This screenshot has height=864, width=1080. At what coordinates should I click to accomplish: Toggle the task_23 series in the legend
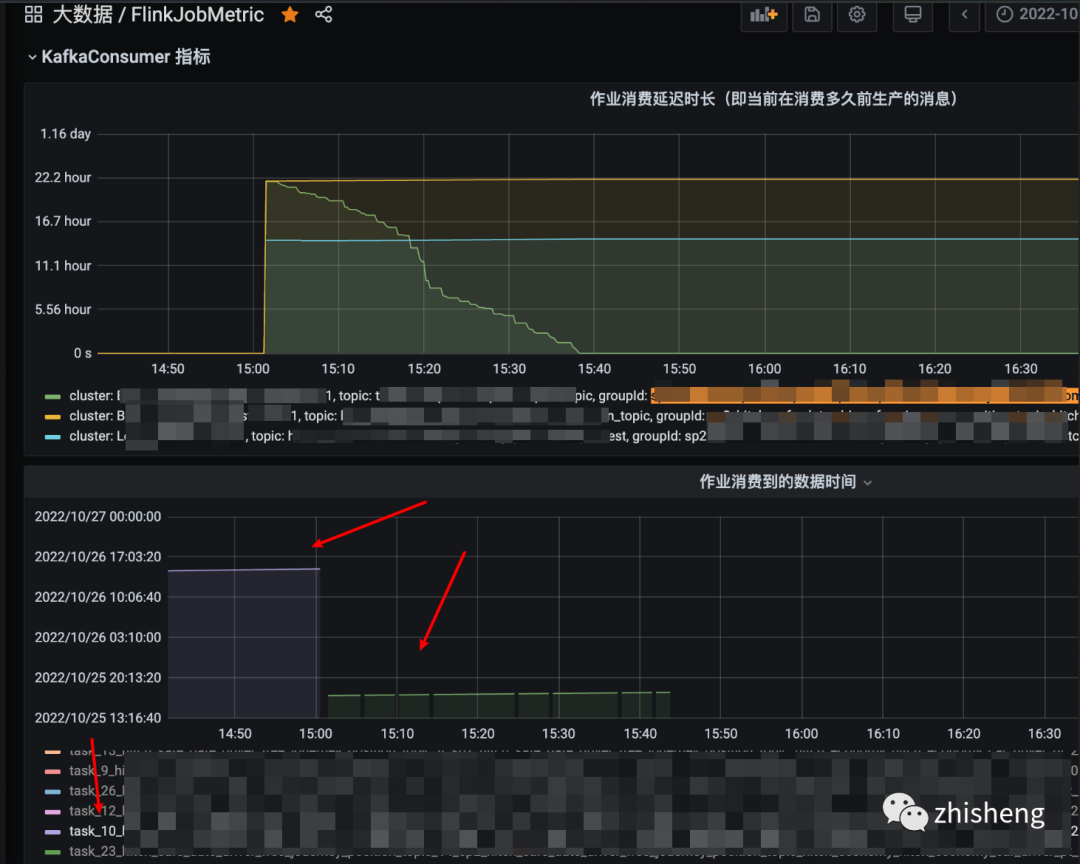573,852
